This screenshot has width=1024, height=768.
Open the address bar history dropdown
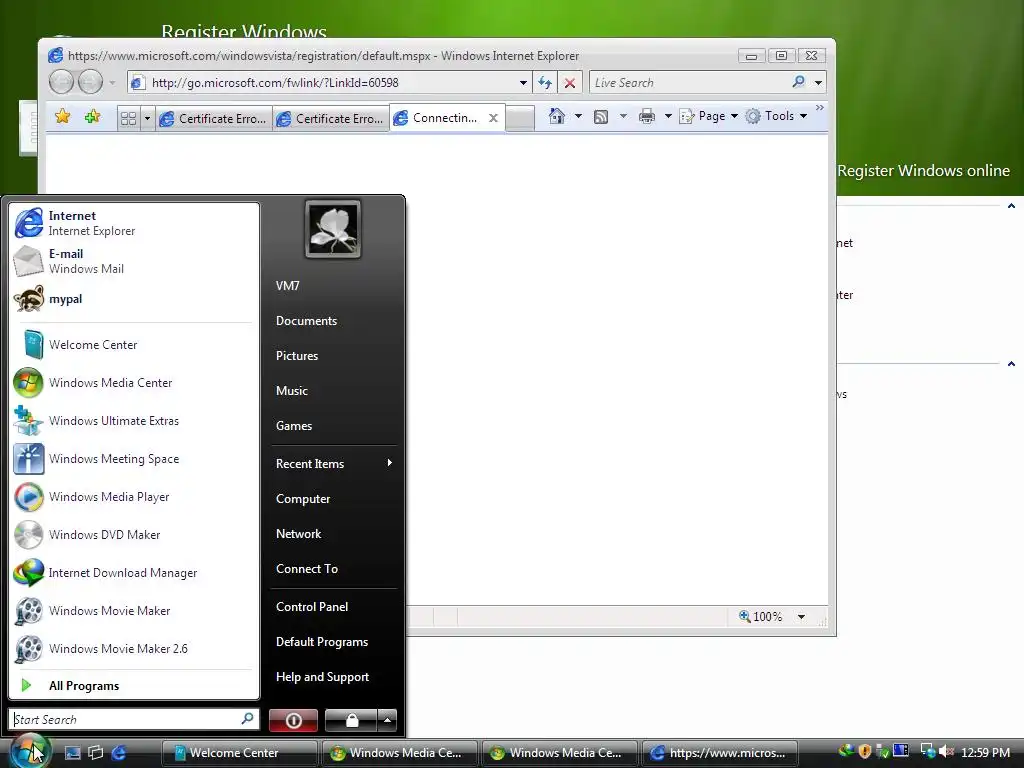click(523, 83)
